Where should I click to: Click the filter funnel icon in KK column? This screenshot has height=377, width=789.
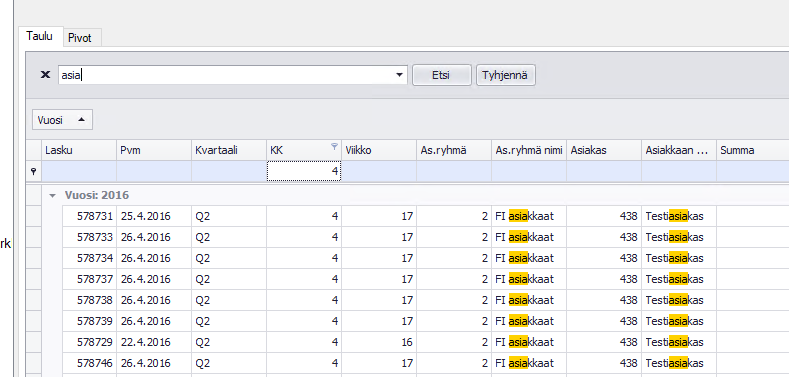point(334,146)
